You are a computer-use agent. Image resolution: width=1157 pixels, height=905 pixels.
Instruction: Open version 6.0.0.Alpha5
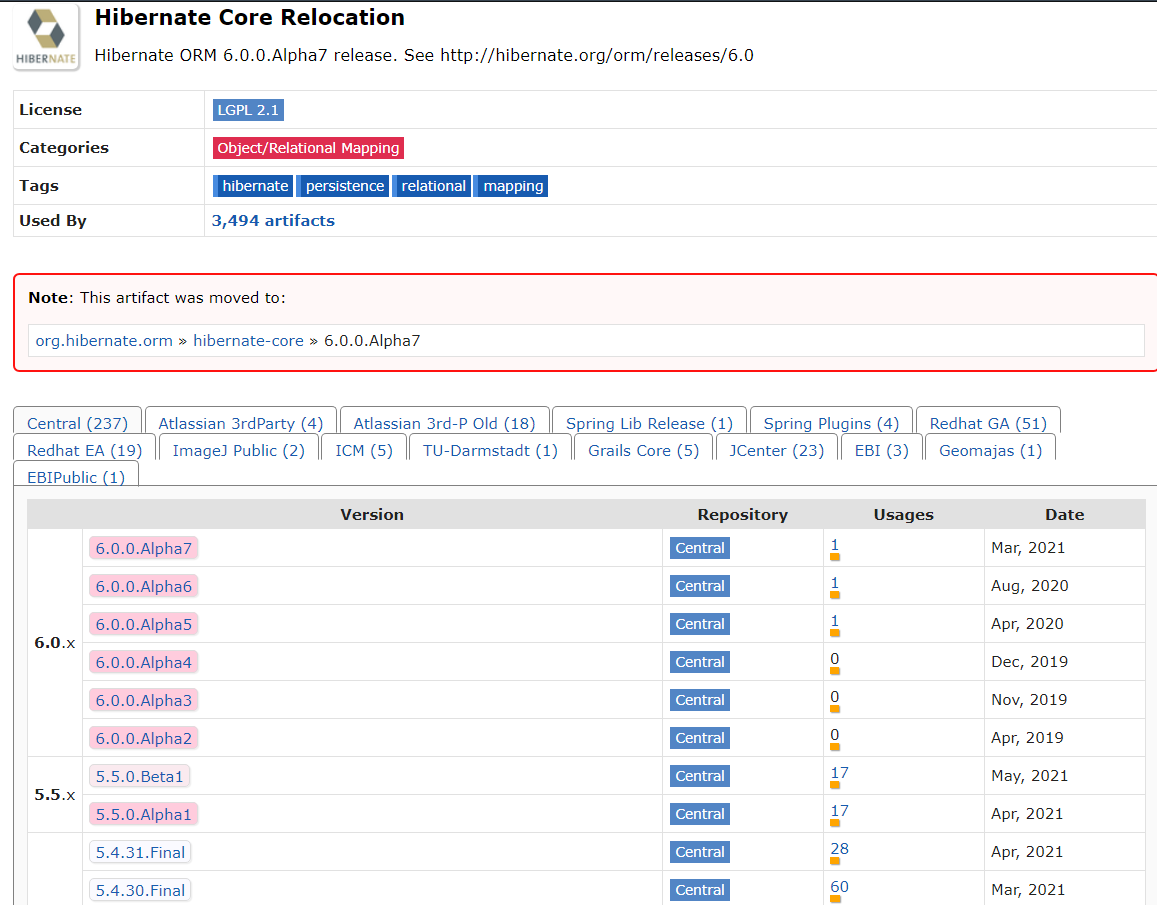143,624
